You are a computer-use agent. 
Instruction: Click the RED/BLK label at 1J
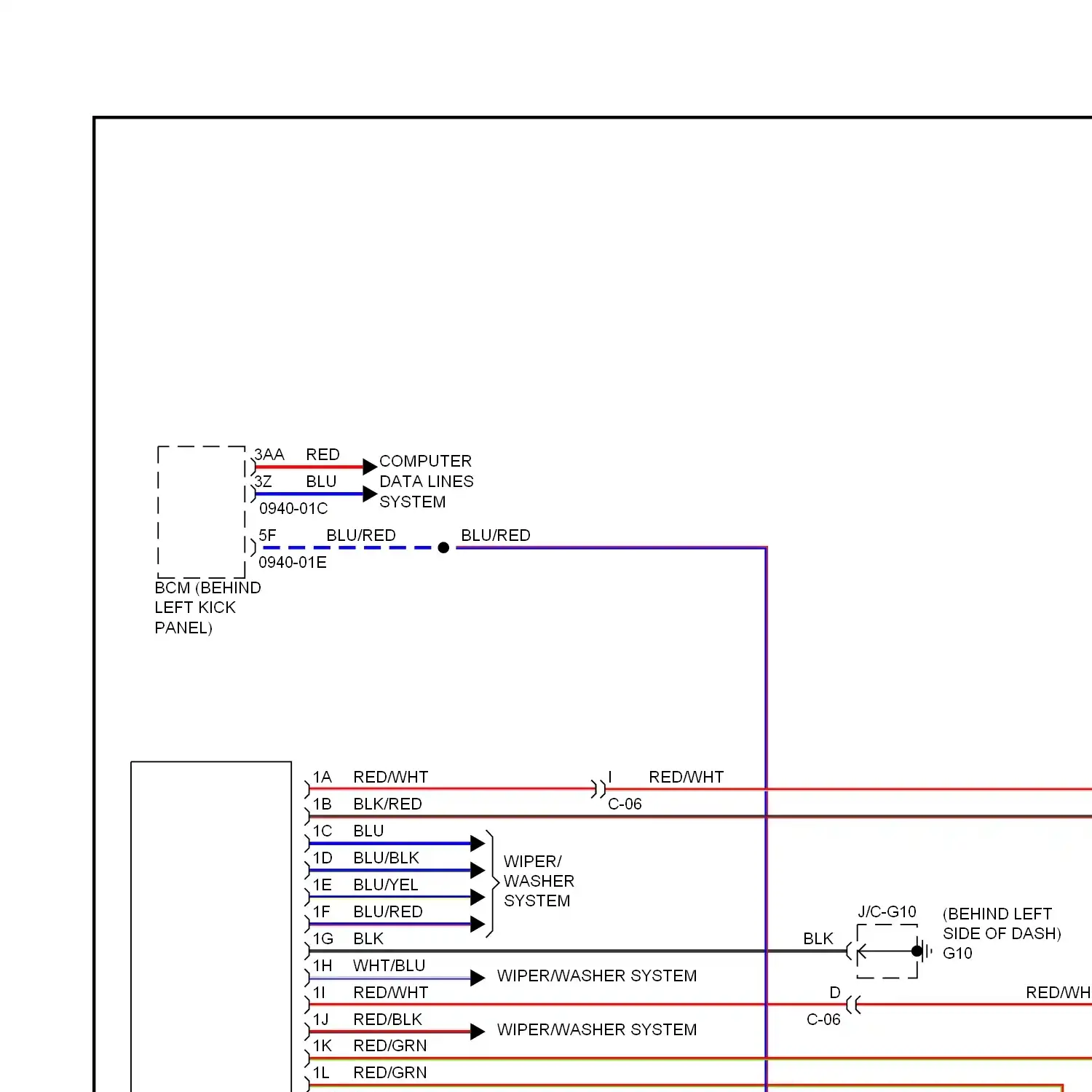pyautogui.click(x=387, y=1020)
